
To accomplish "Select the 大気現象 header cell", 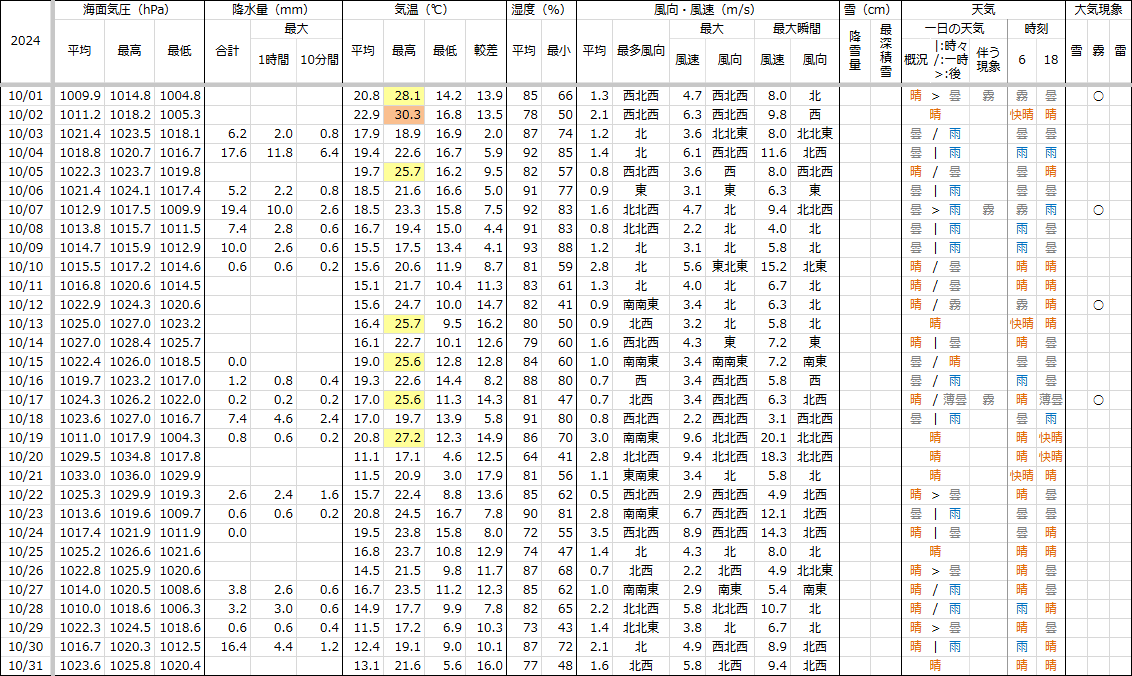I will 1097,10.
